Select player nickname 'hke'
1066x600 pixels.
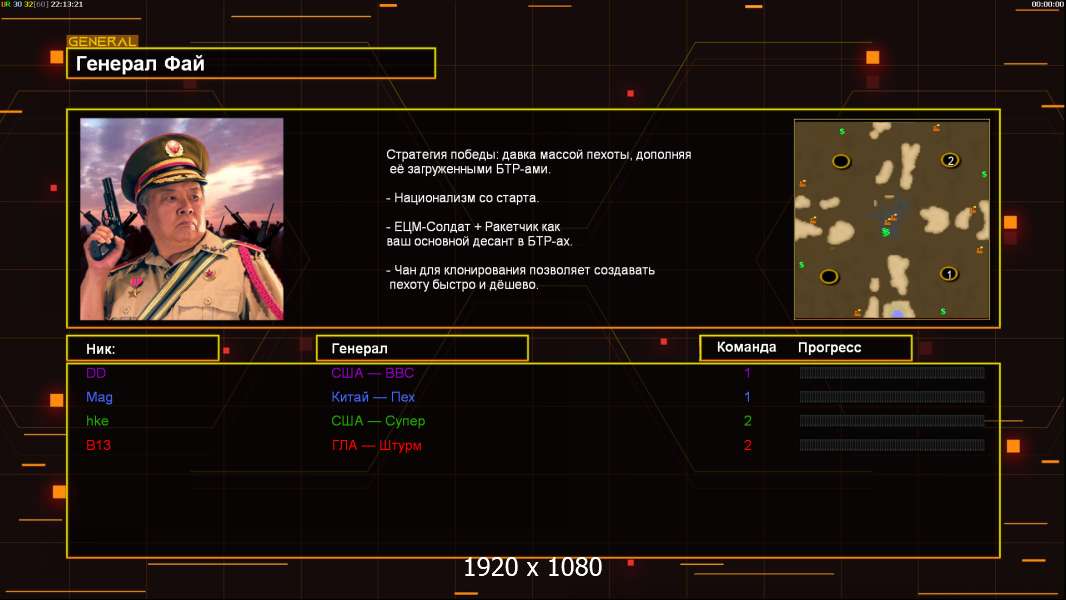coord(97,421)
